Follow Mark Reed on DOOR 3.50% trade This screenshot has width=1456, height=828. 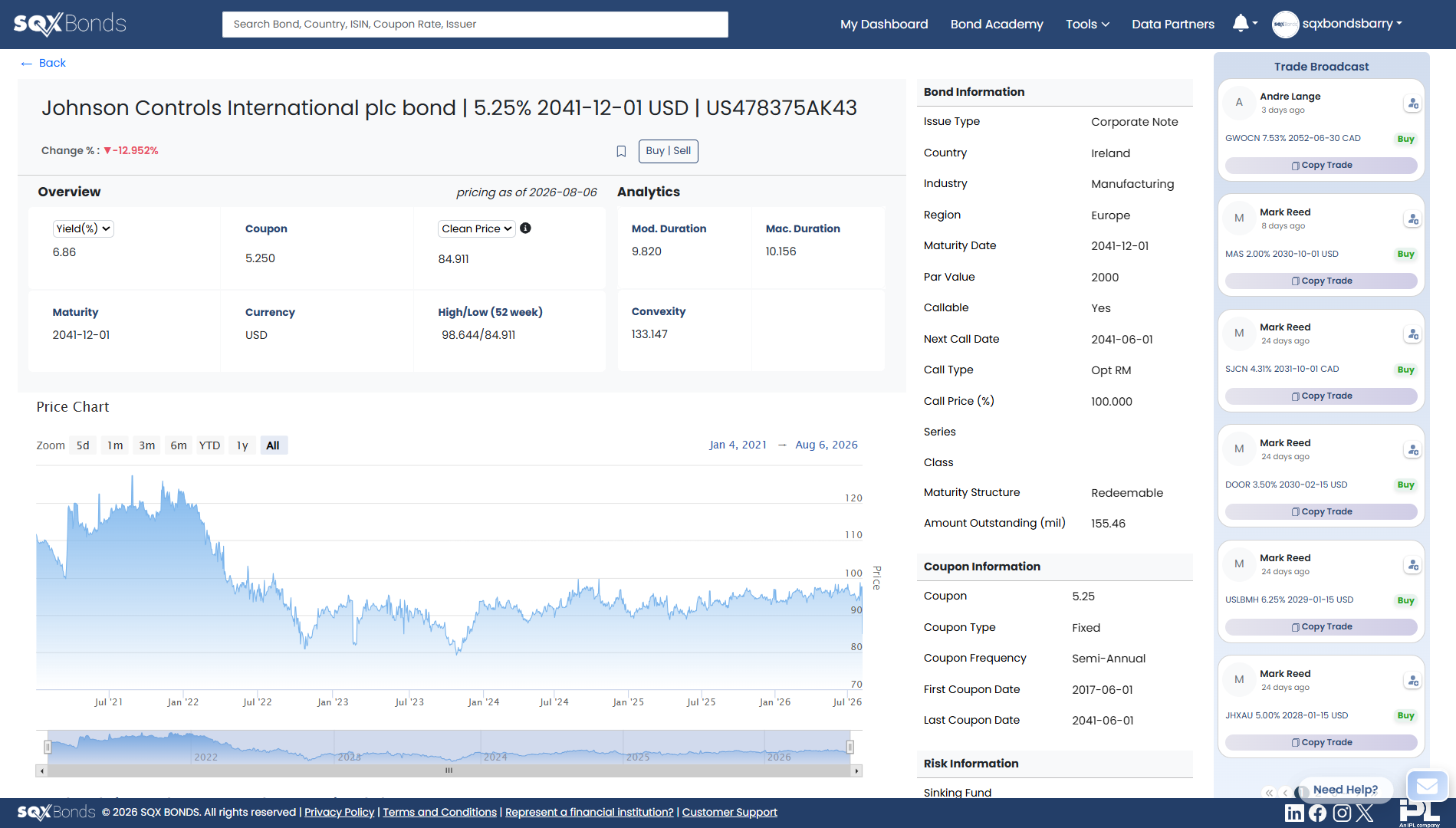coord(1412,450)
